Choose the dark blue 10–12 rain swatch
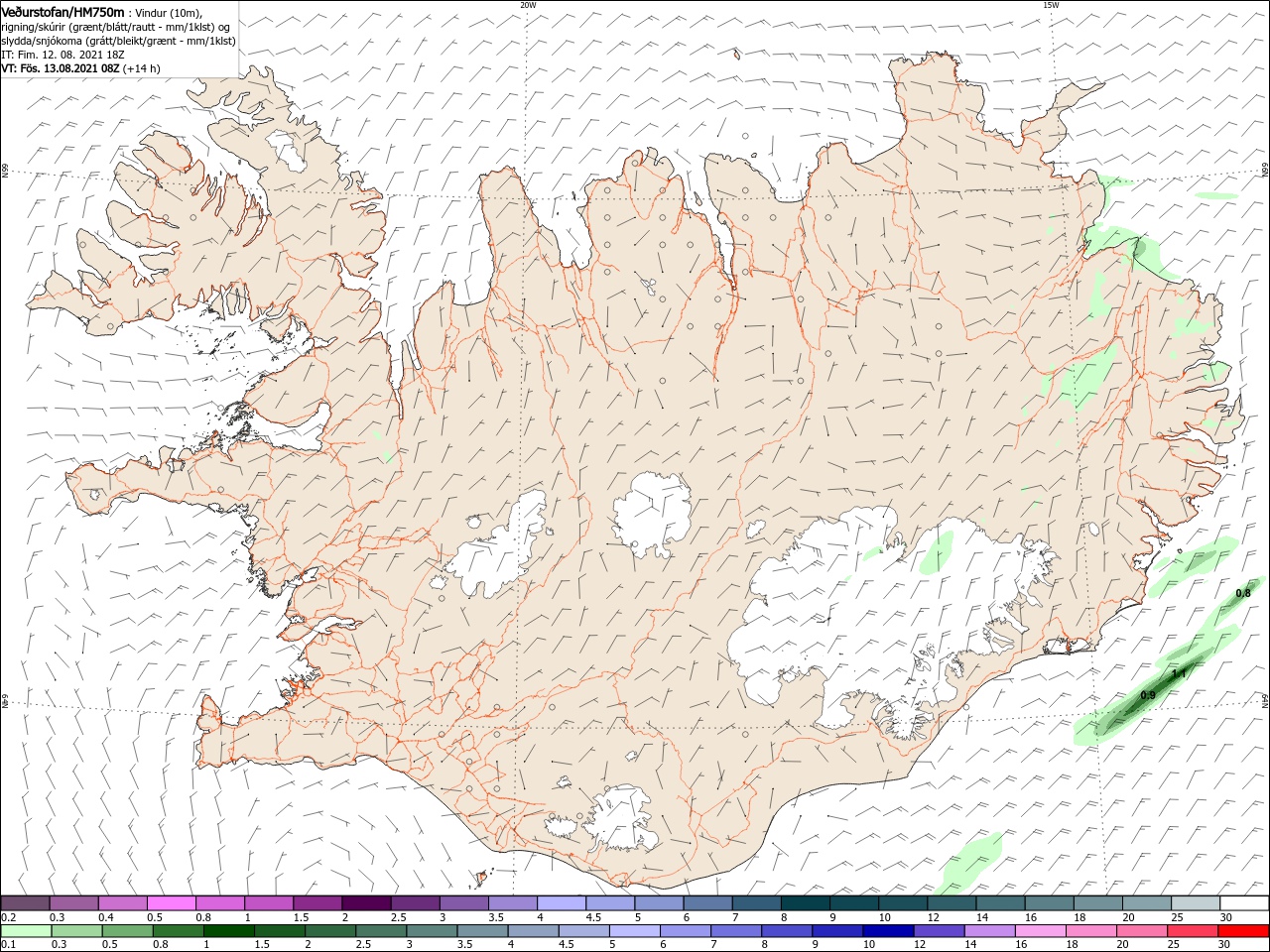Viewport: 1270px width, 952px height. tap(887, 931)
